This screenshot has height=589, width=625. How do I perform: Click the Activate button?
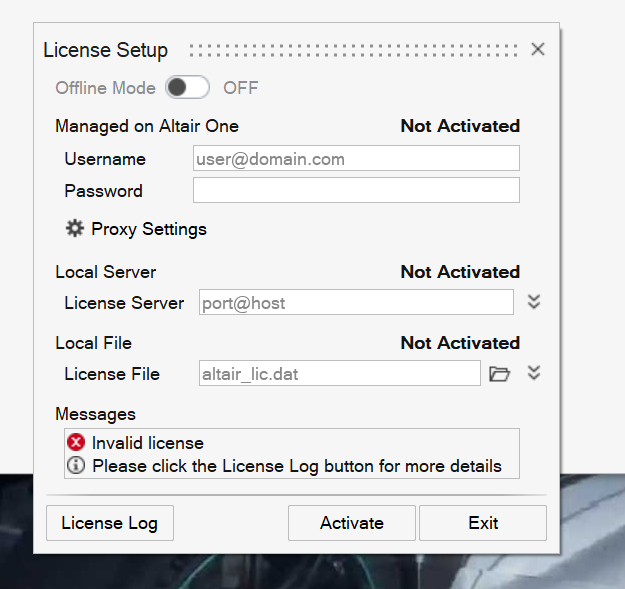[352, 523]
